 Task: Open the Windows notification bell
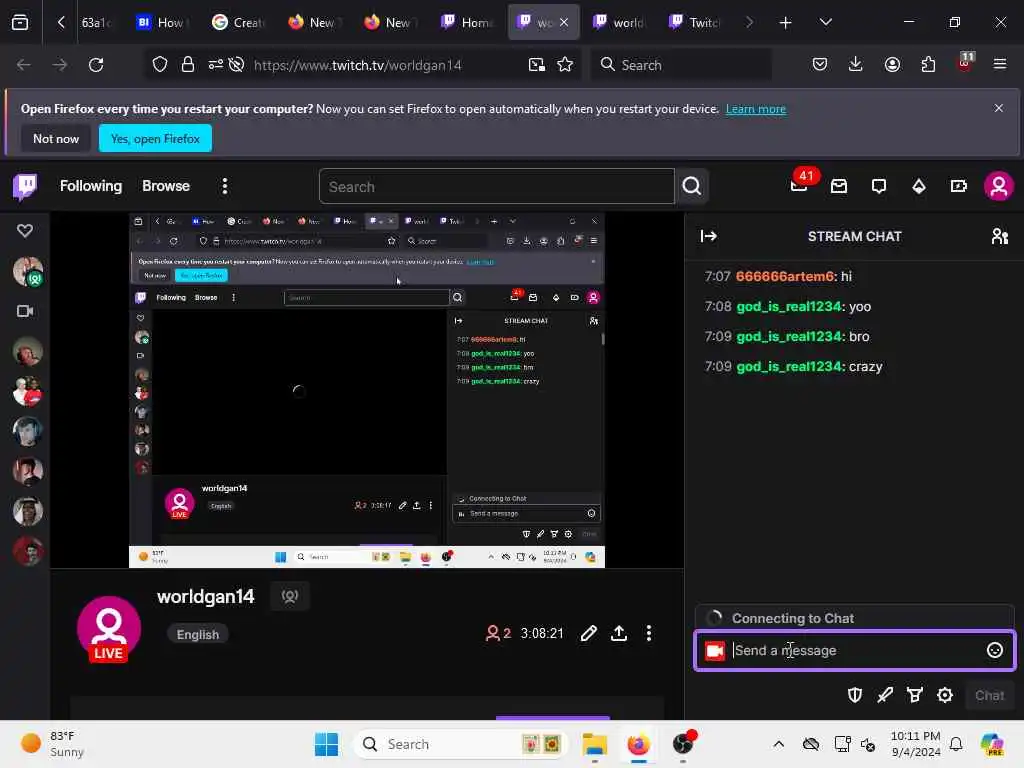955,744
